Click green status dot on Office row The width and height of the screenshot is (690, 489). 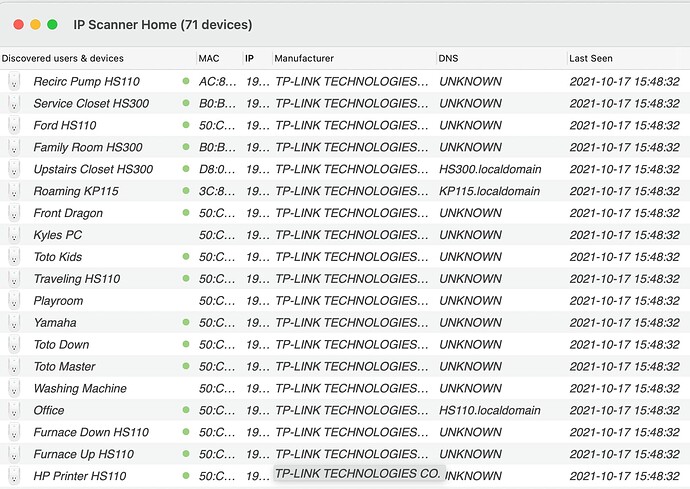[x=186, y=410]
